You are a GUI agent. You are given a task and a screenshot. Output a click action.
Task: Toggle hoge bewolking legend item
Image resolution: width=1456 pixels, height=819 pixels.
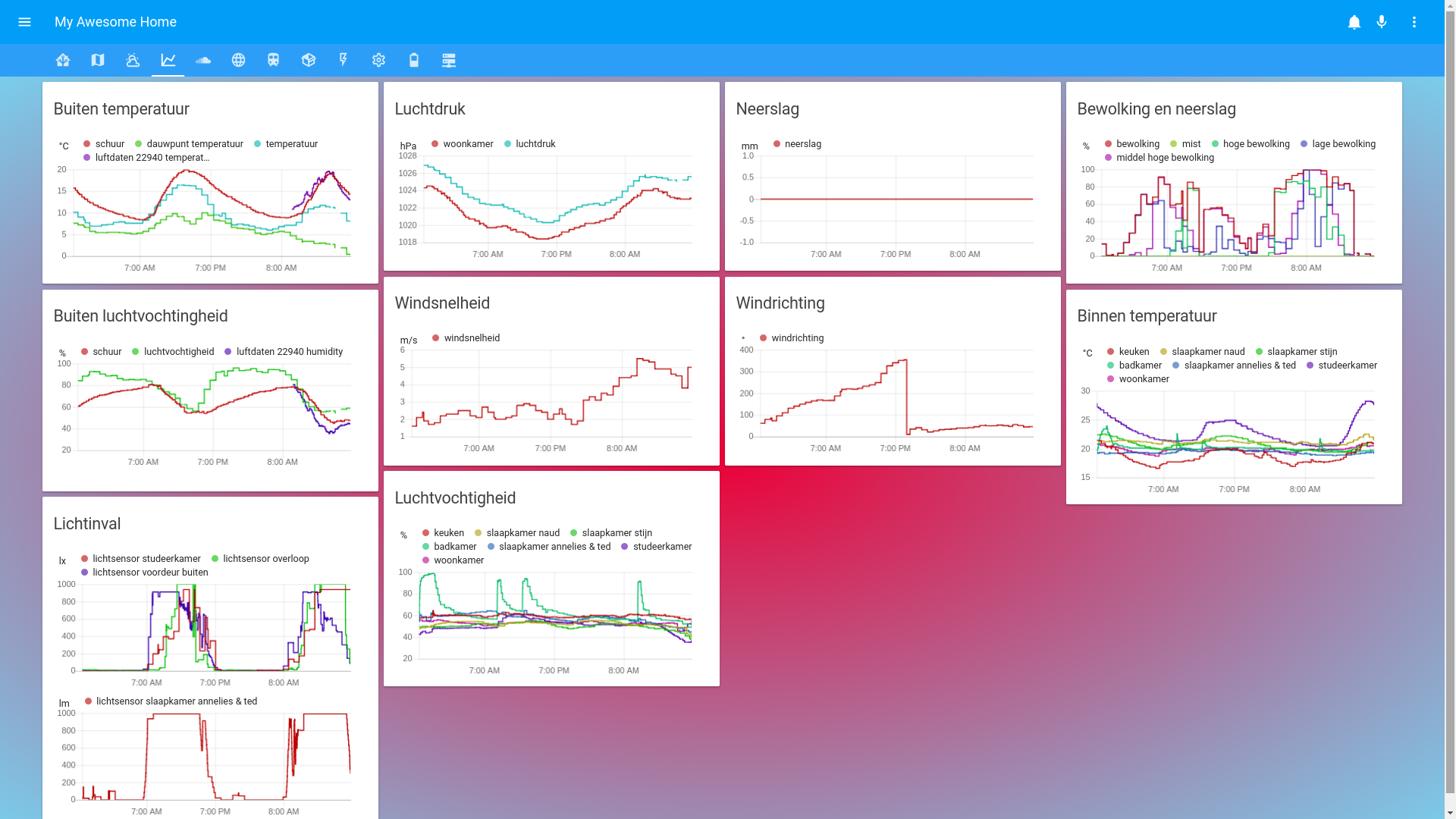[x=1255, y=144]
